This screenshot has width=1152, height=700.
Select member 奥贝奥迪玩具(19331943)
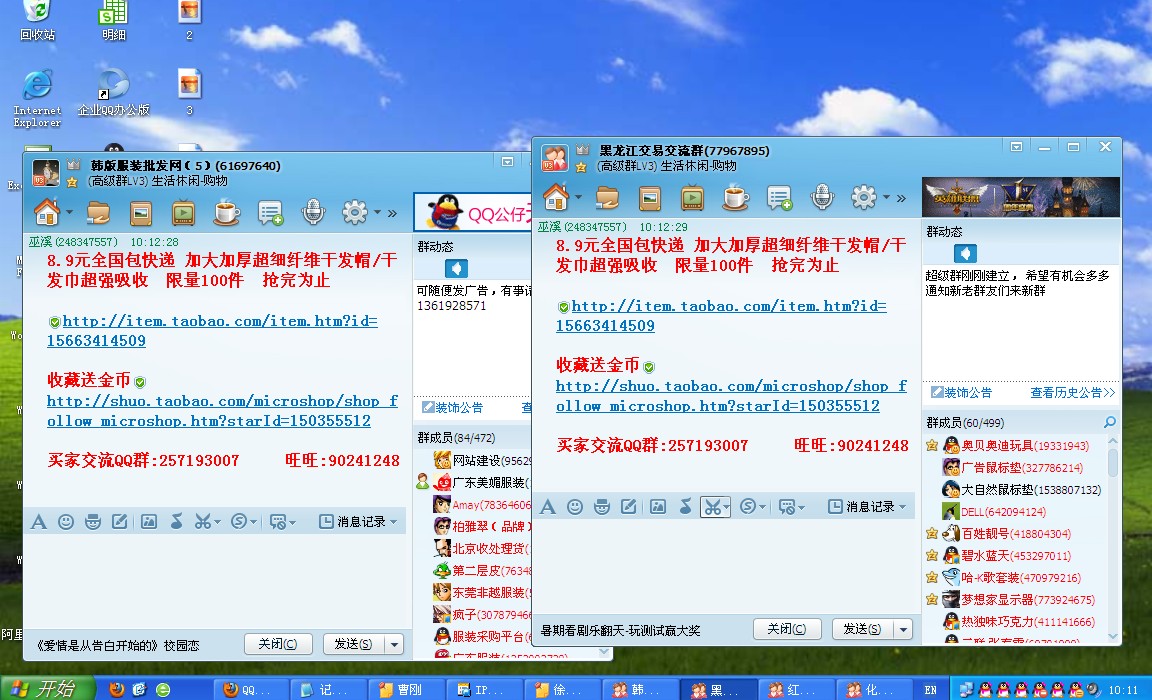pyautogui.click(x=1024, y=445)
